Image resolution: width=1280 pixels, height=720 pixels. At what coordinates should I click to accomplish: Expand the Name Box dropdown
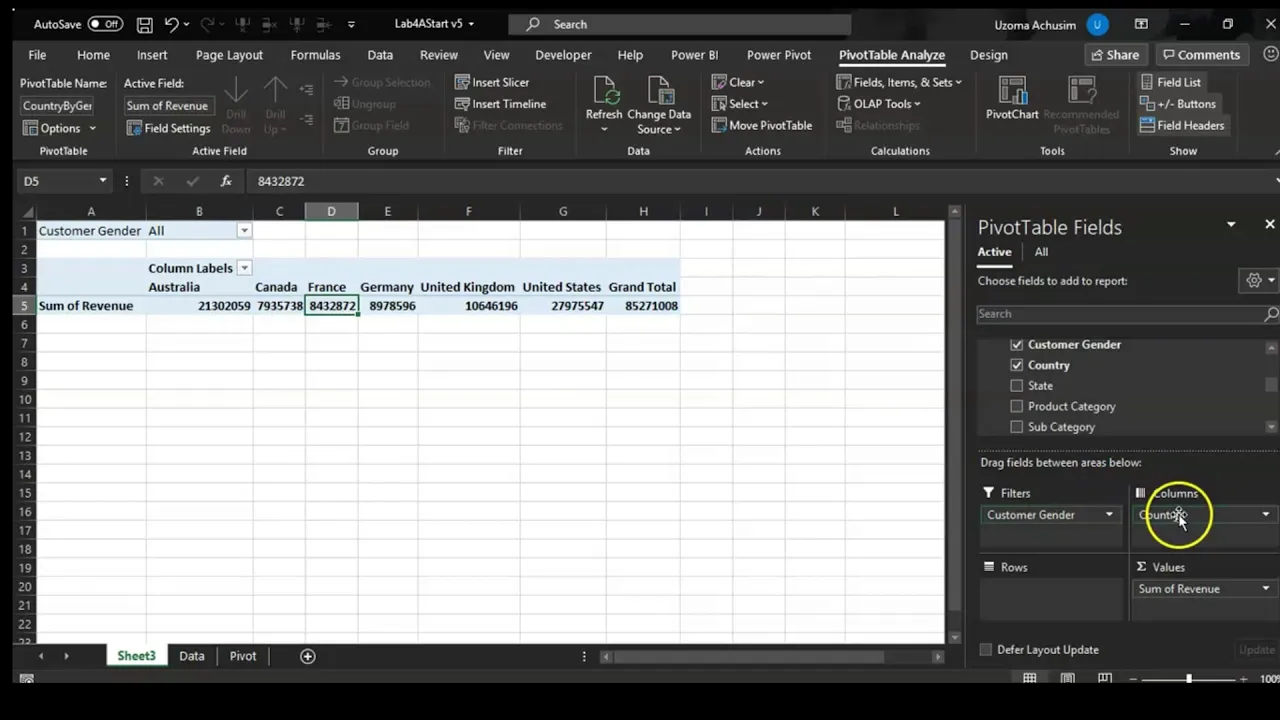point(102,181)
